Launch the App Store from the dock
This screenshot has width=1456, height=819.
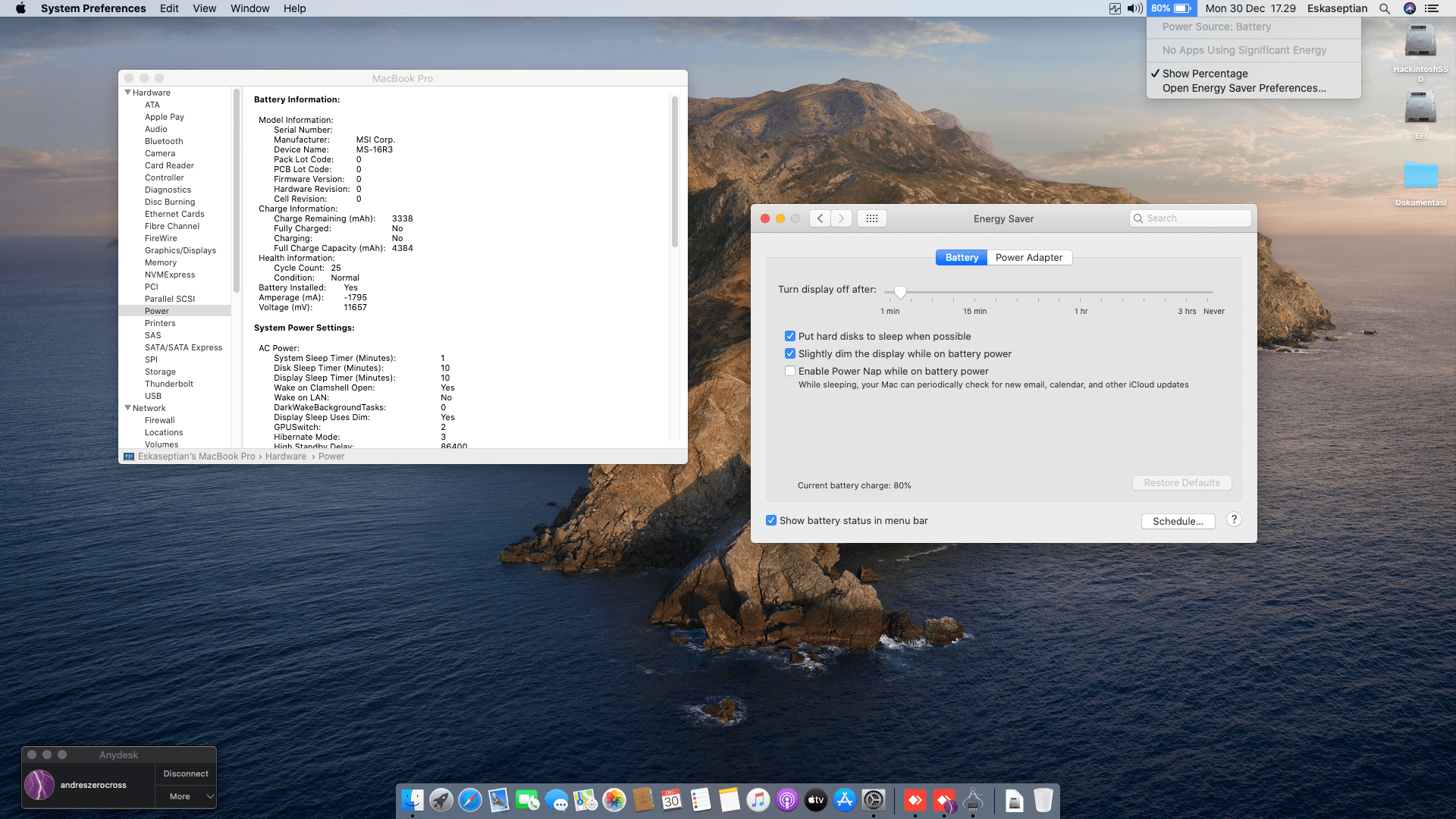click(844, 800)
